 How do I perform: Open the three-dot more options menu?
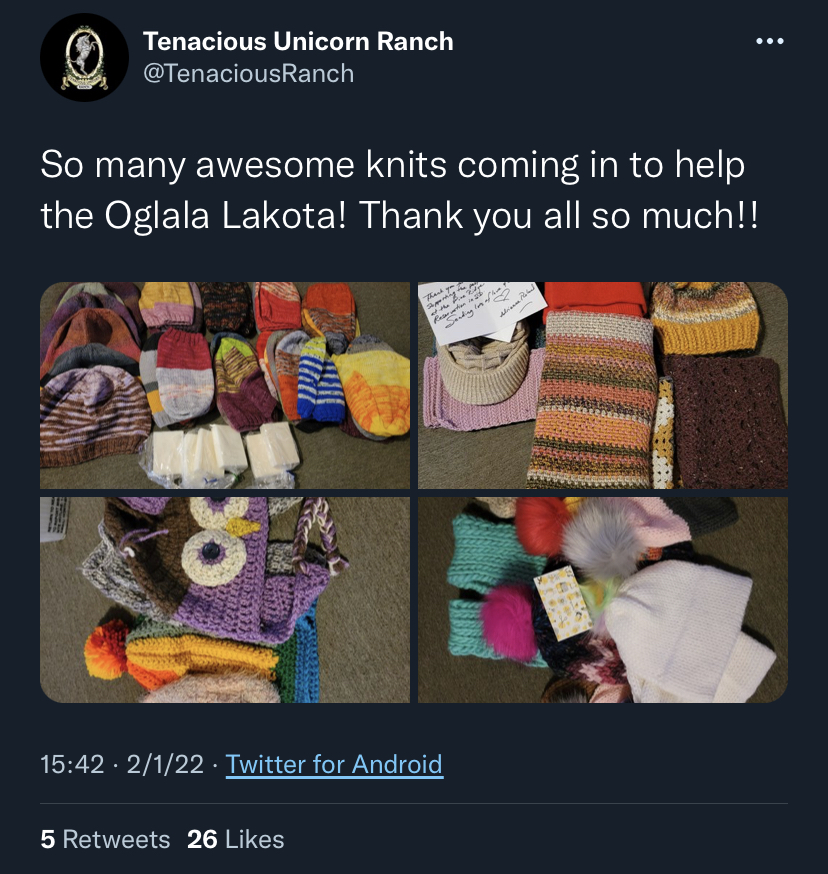click(770, 41)
